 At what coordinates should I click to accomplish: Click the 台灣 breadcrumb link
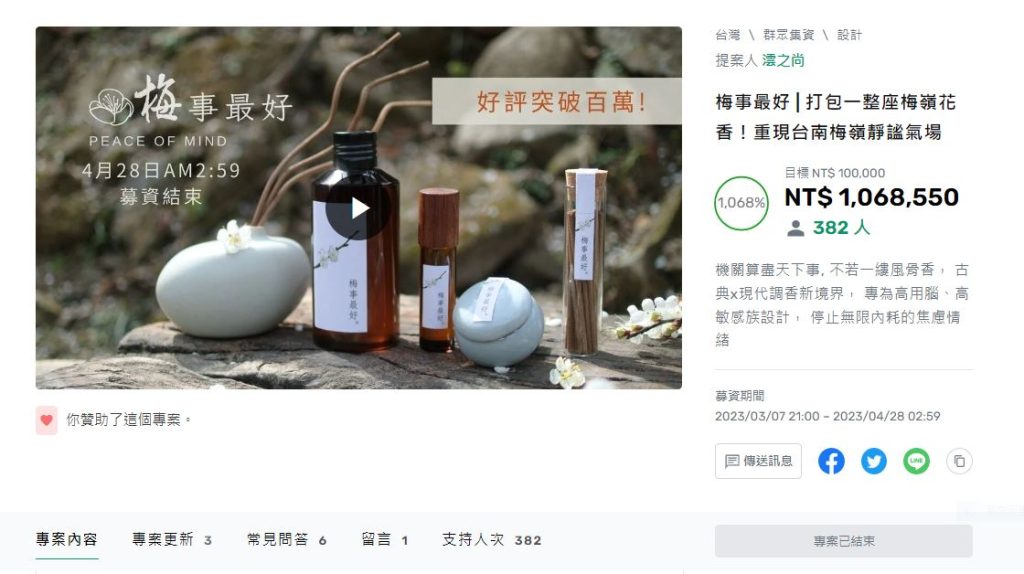pyautogui.click(x=728, y=35)
